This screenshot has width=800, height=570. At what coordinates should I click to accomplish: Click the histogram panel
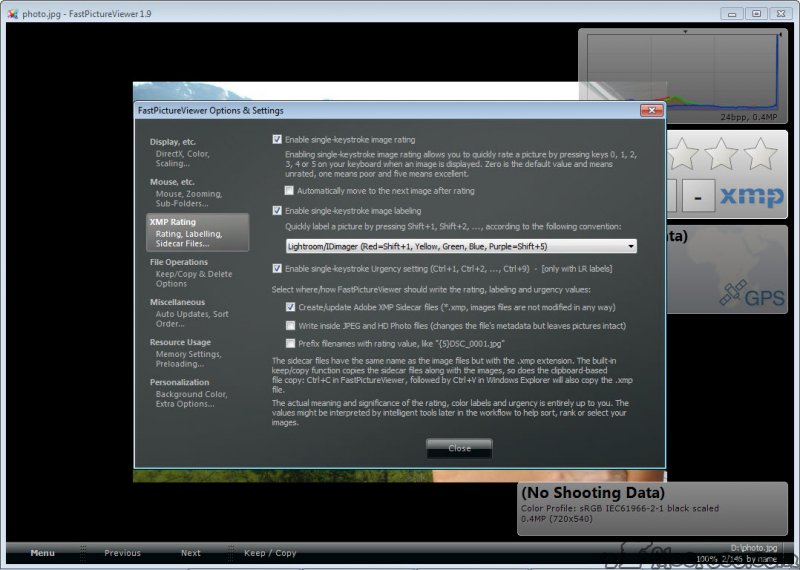coord(683,76)
